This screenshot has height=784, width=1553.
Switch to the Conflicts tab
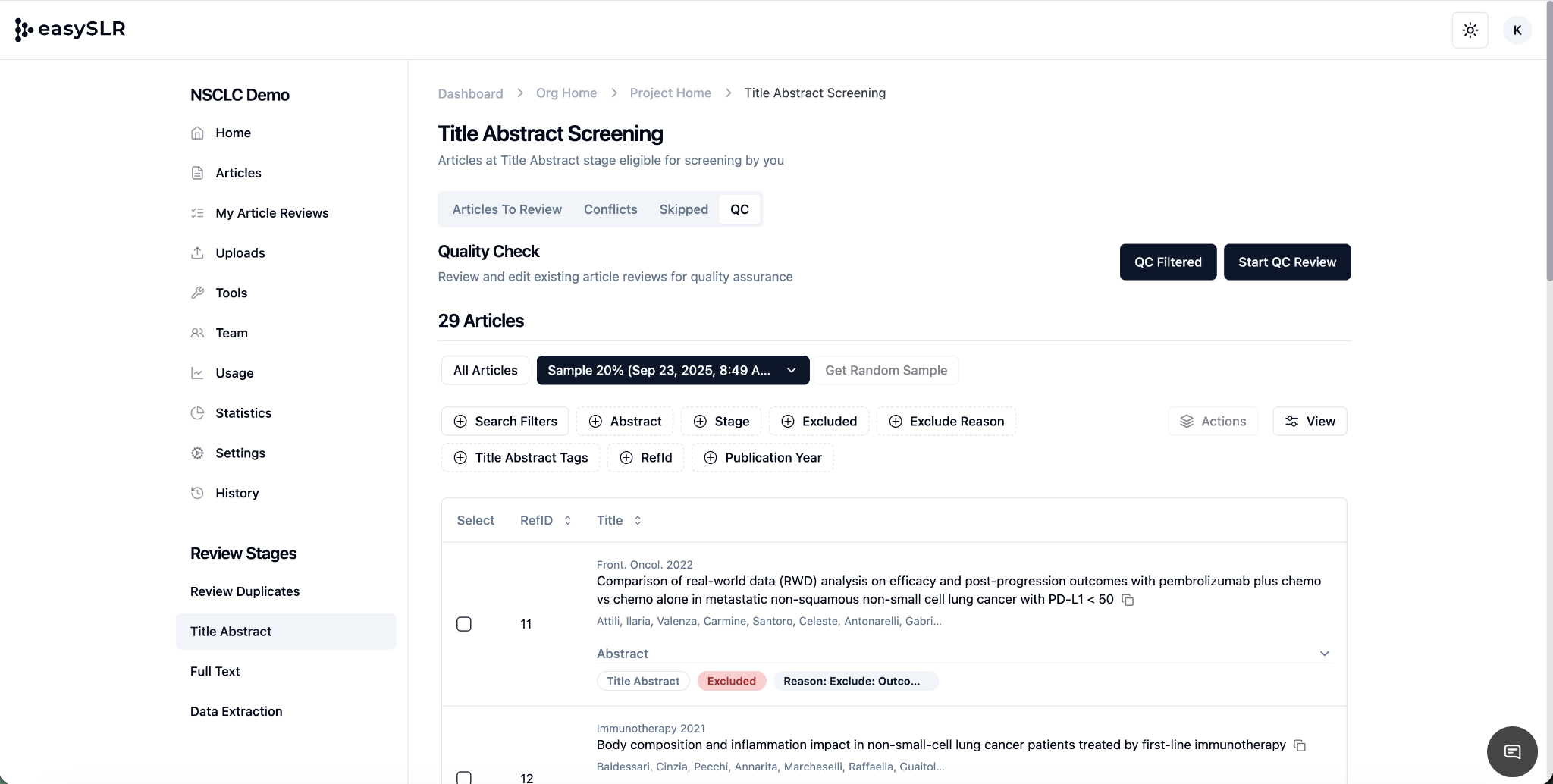[x=610, y=209]
